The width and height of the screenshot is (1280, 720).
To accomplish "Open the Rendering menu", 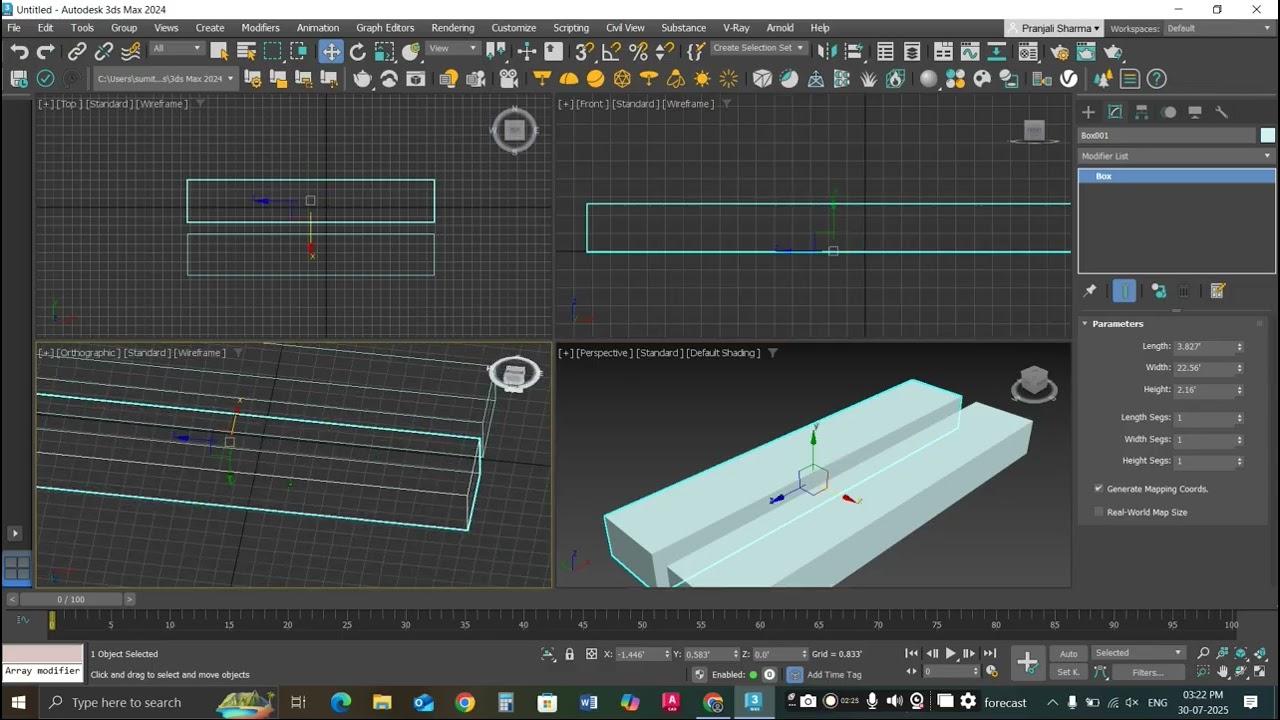I will tap(453, 28).
